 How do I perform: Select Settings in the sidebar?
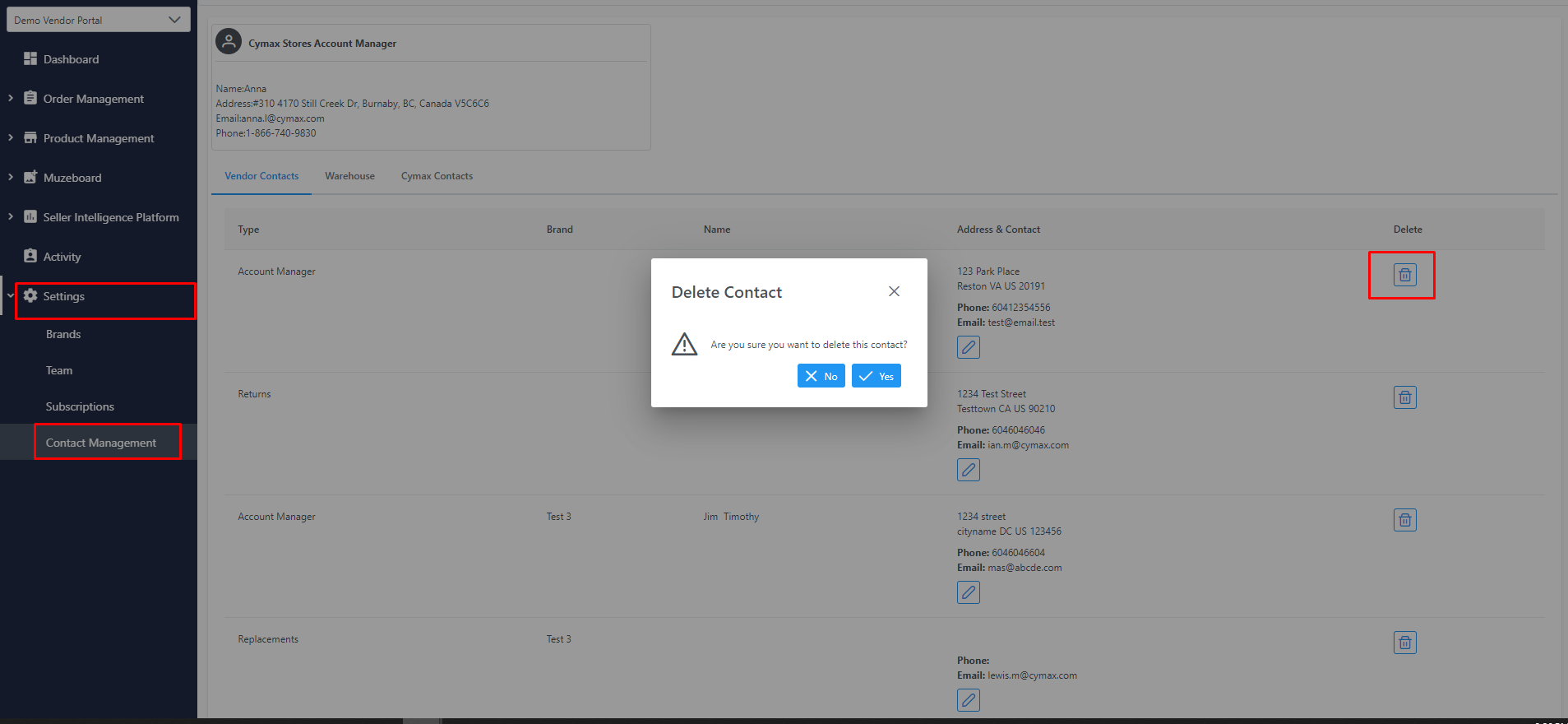64,296
